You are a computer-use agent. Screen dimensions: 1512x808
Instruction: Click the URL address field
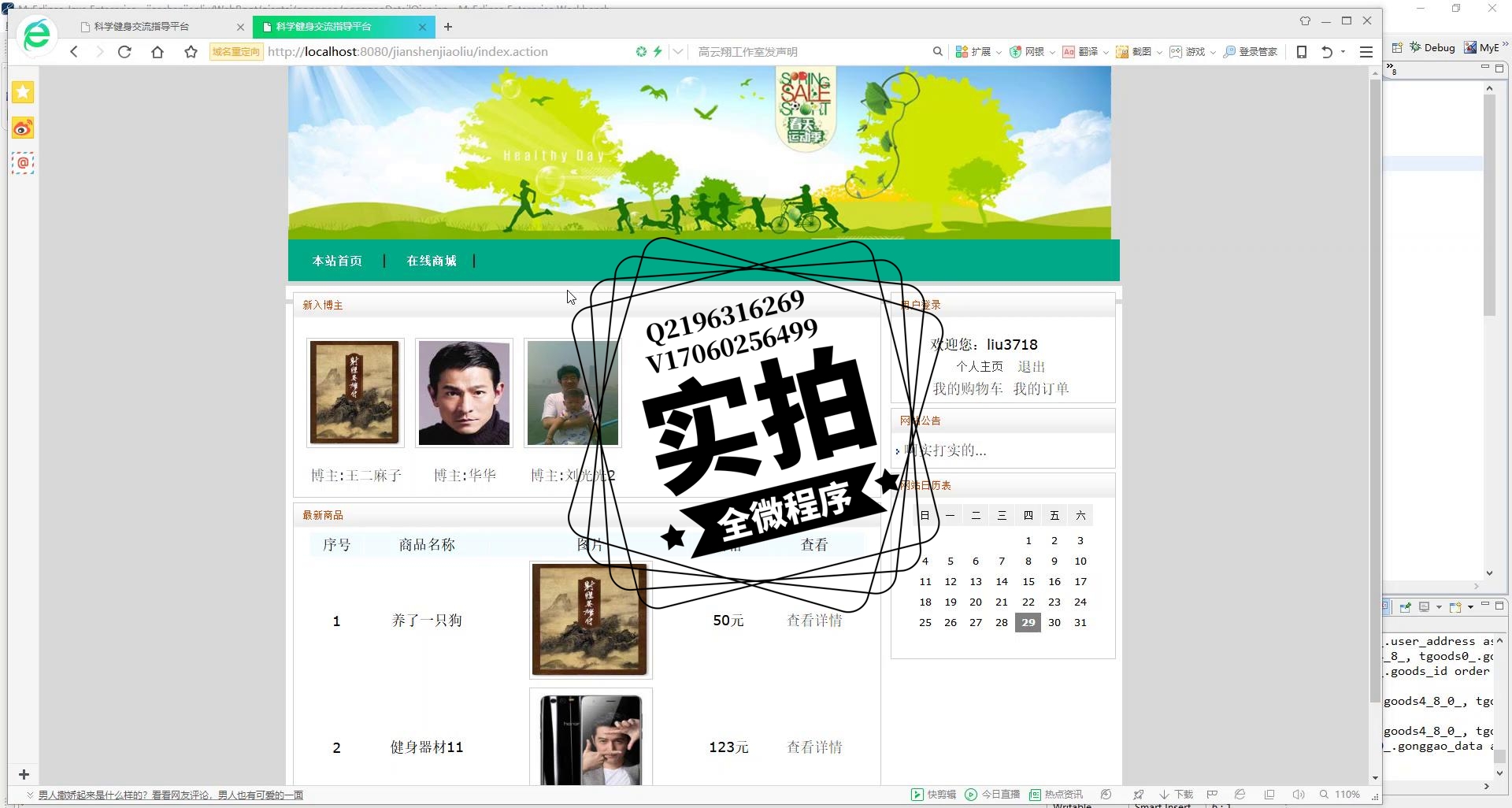[449, 52]
